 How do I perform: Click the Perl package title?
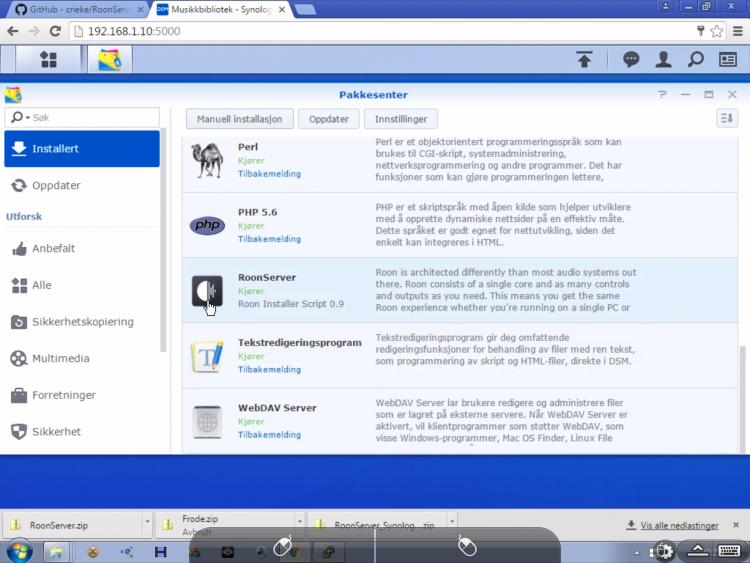pos(248,147)
